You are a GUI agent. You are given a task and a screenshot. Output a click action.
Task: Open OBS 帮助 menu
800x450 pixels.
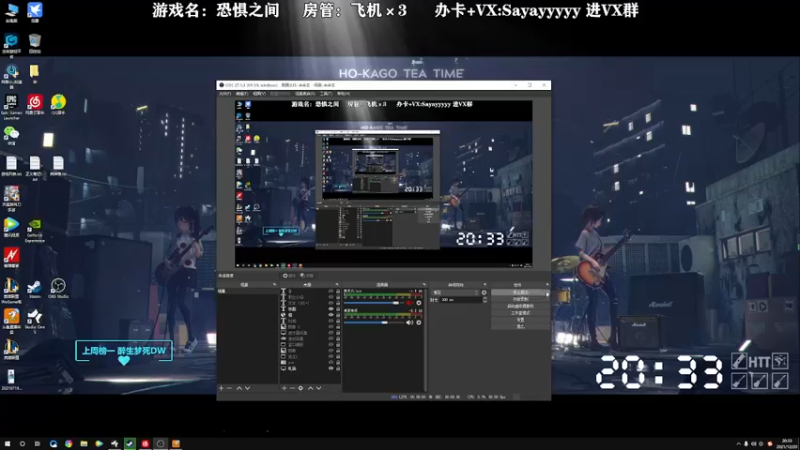point(343,93)
